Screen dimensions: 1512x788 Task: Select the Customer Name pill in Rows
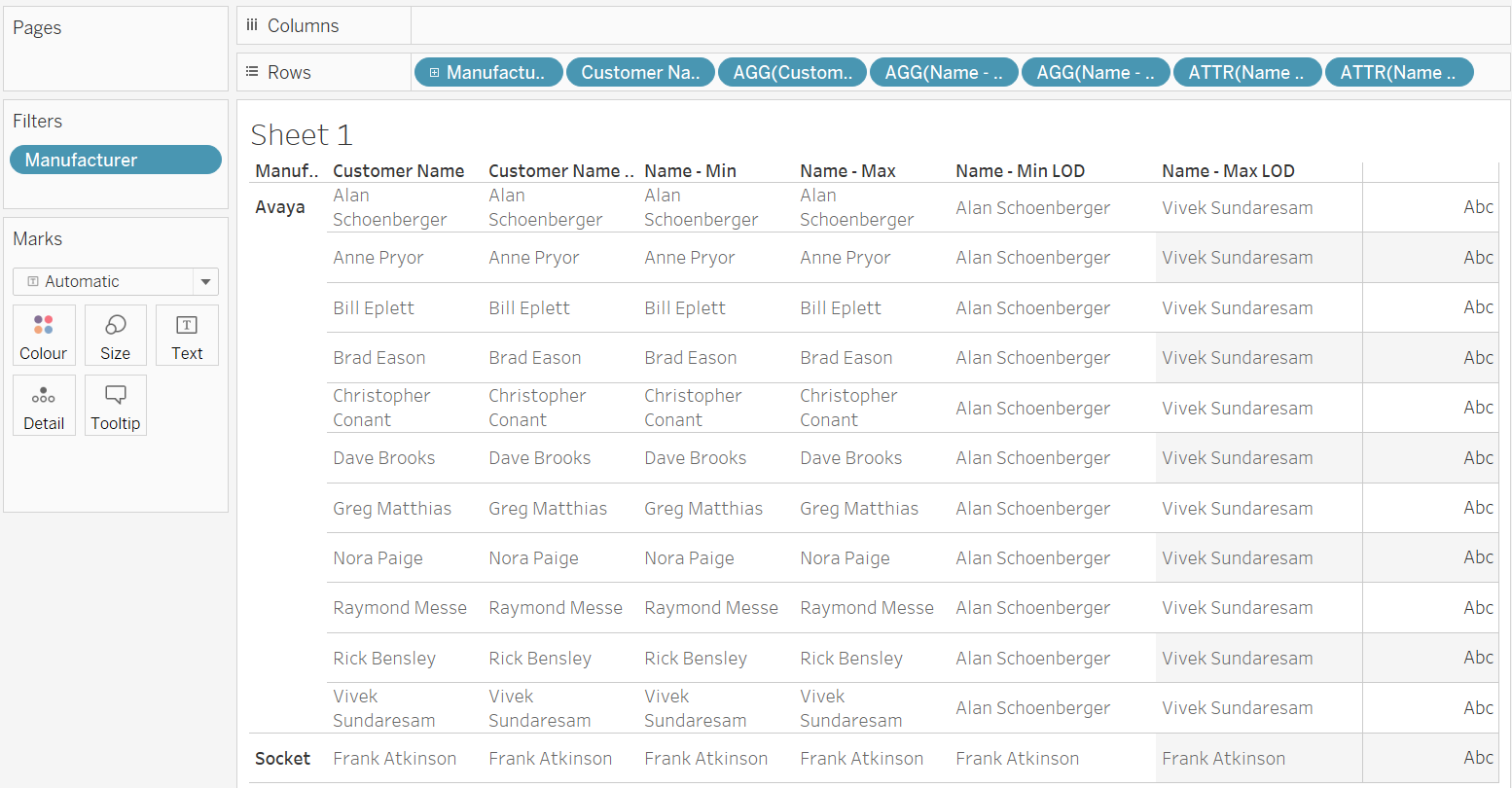click(640, 73)
